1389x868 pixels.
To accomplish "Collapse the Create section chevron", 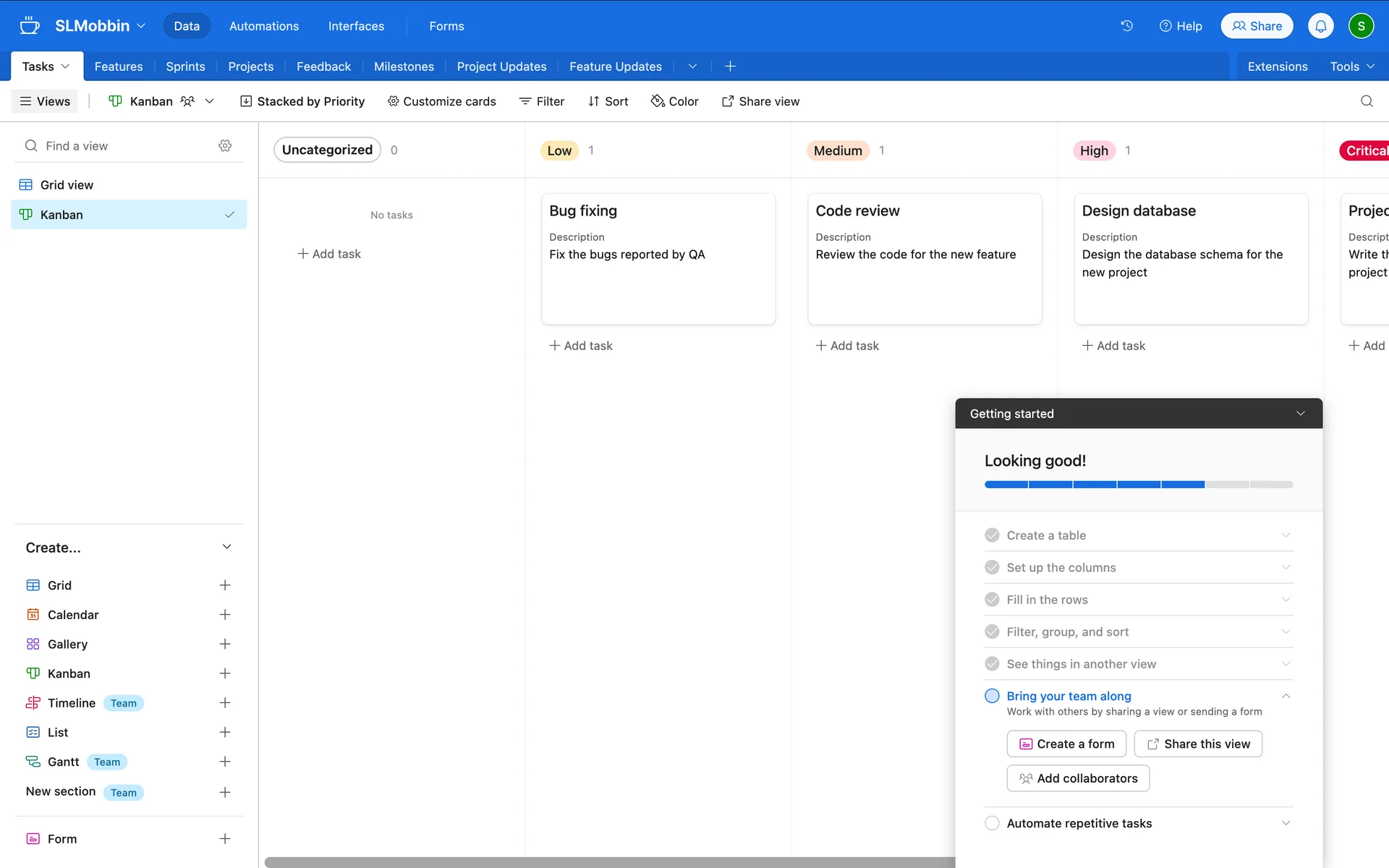I will [226, 547].
